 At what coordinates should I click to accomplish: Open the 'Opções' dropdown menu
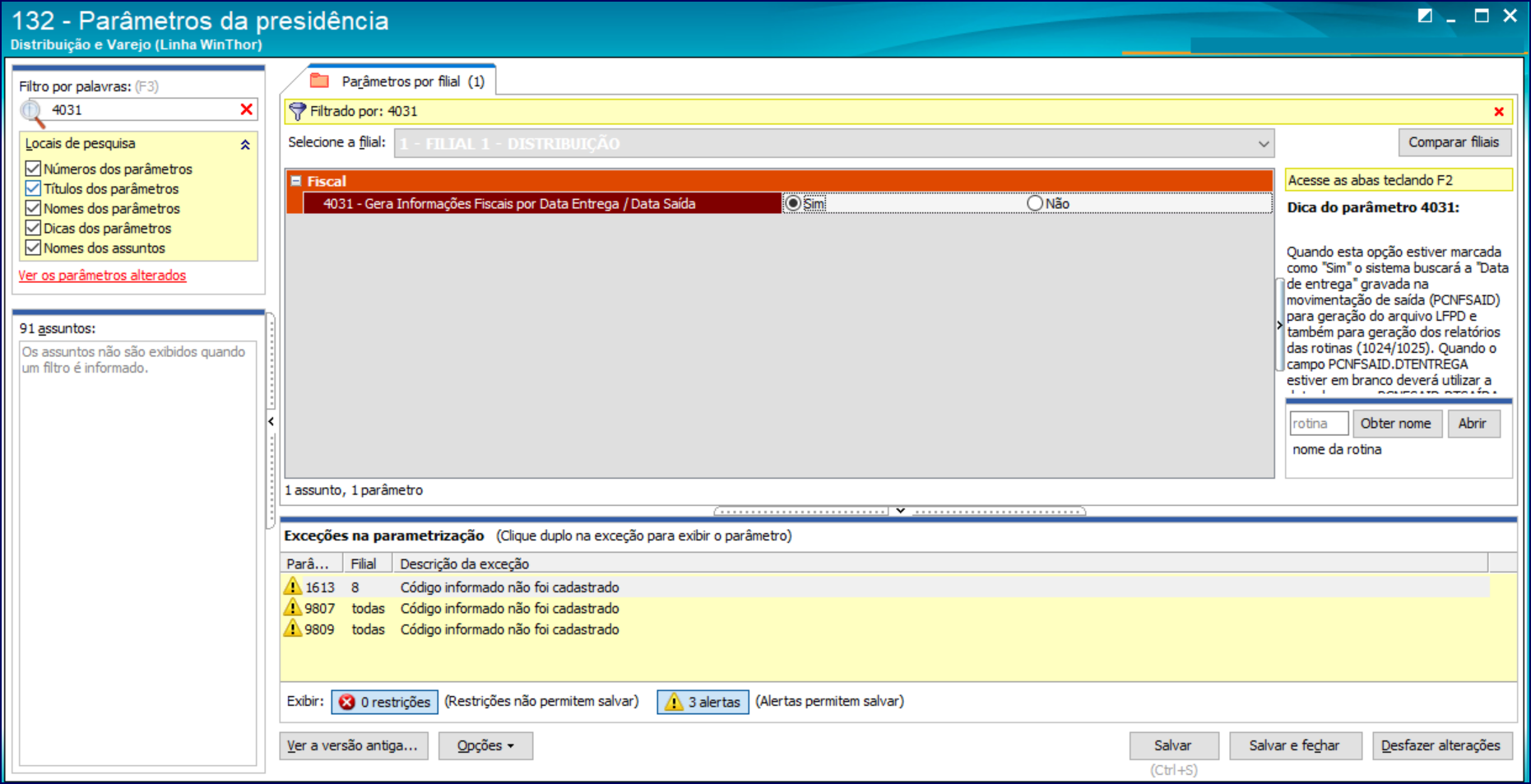485,745
